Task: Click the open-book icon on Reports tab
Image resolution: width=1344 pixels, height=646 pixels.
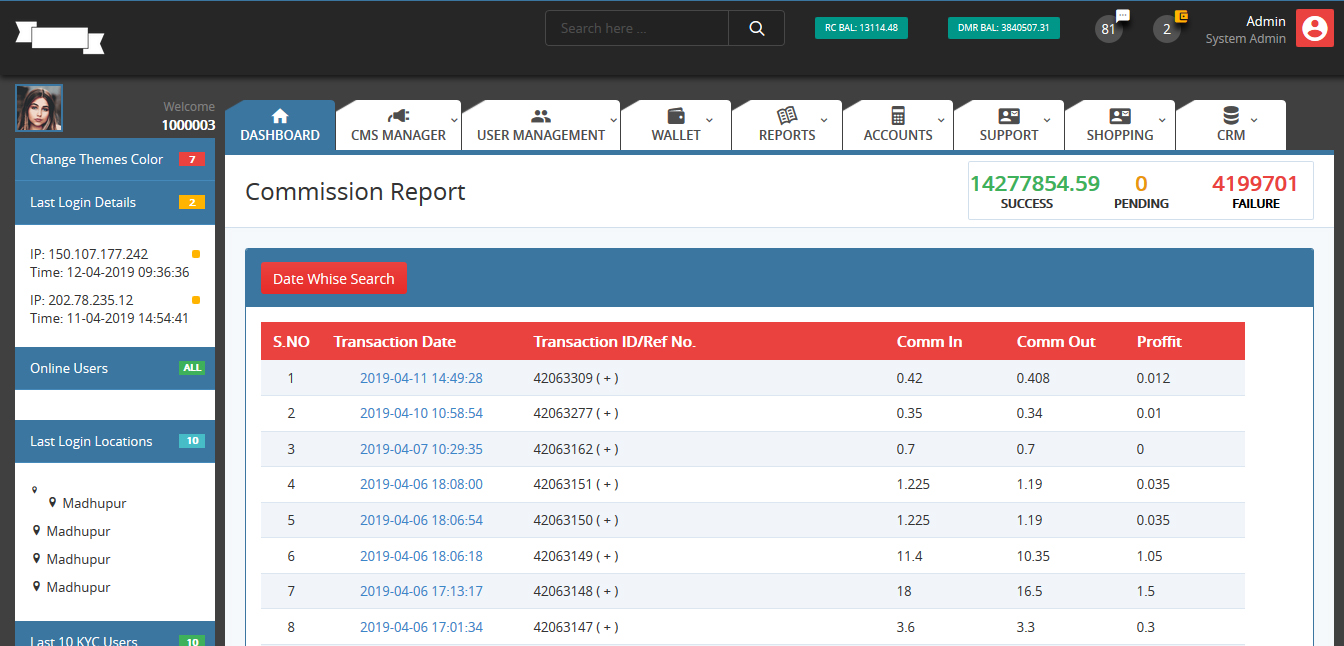Action: click(787, 115)
